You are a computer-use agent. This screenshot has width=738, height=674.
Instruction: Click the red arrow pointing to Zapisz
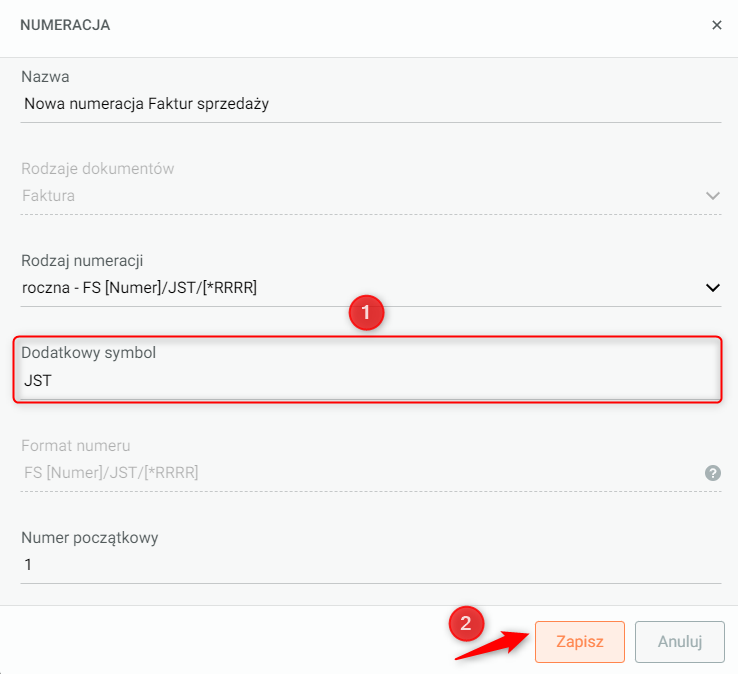tap(495, 643)
